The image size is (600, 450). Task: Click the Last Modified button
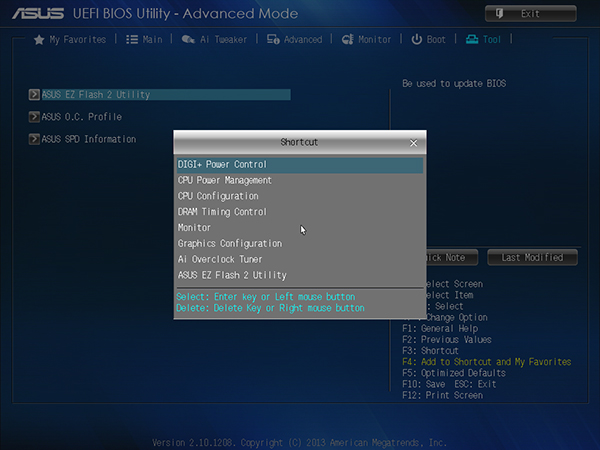coord(532,258)
